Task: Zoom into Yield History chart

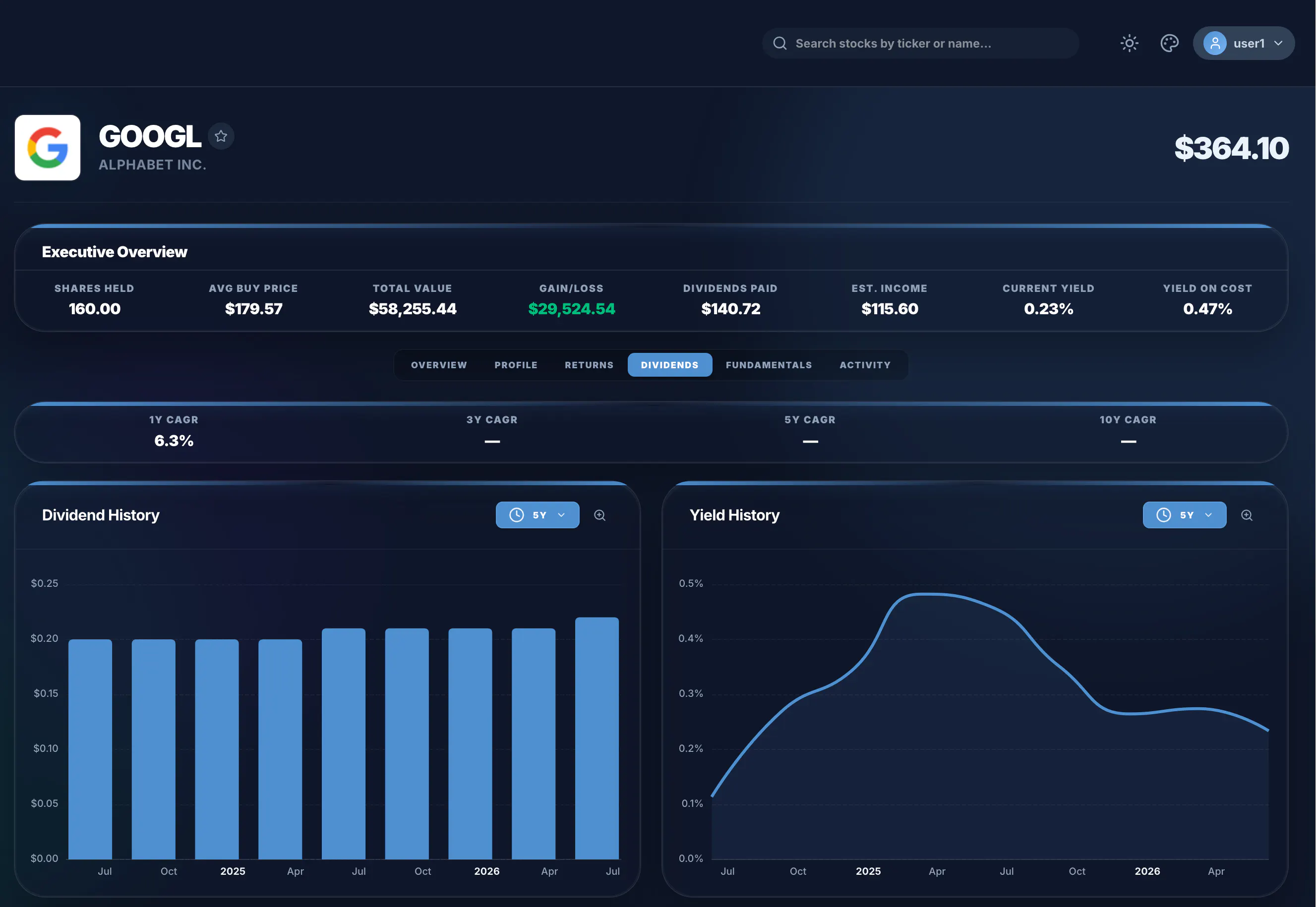Action: click(1247, 515)
